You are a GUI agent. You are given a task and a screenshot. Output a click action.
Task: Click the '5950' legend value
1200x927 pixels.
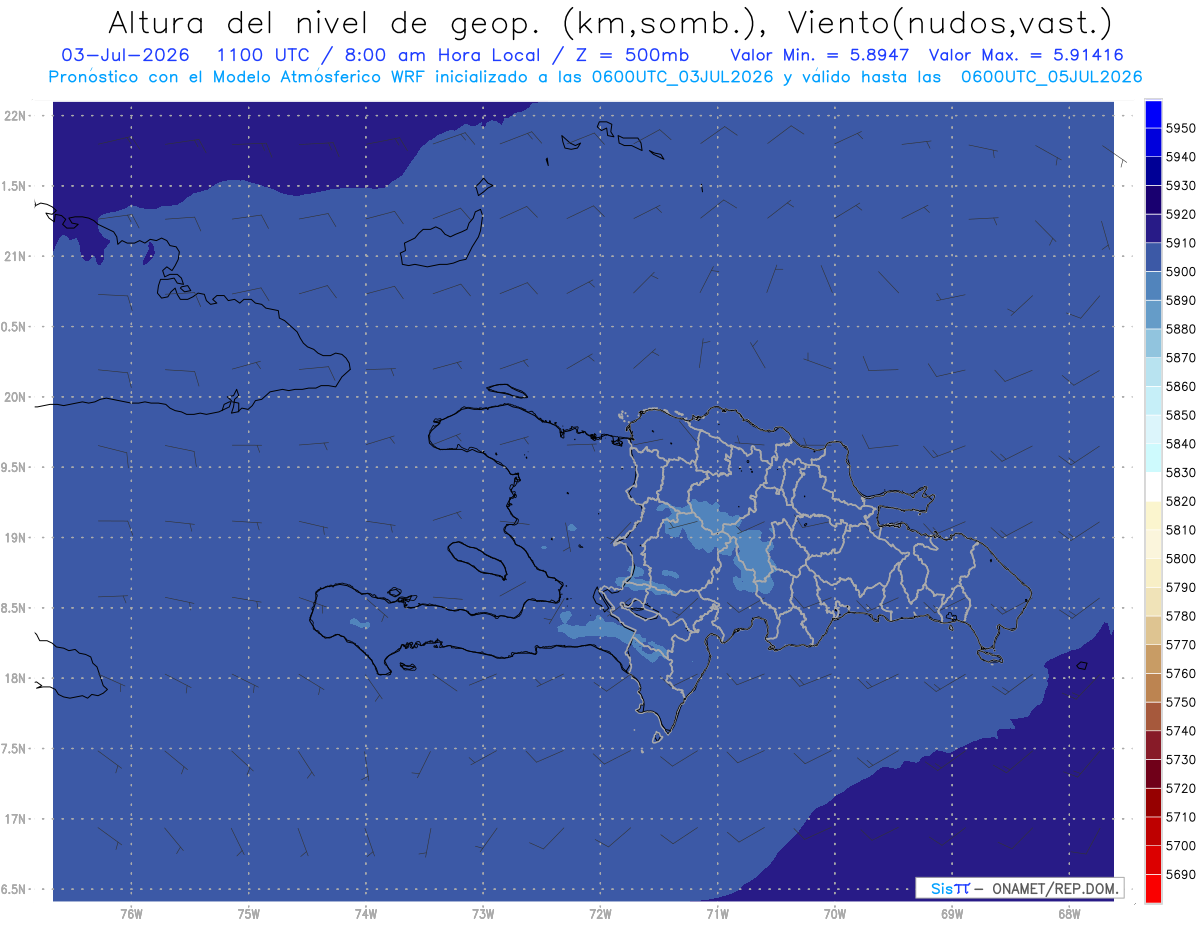click(x=1180, y=128)
